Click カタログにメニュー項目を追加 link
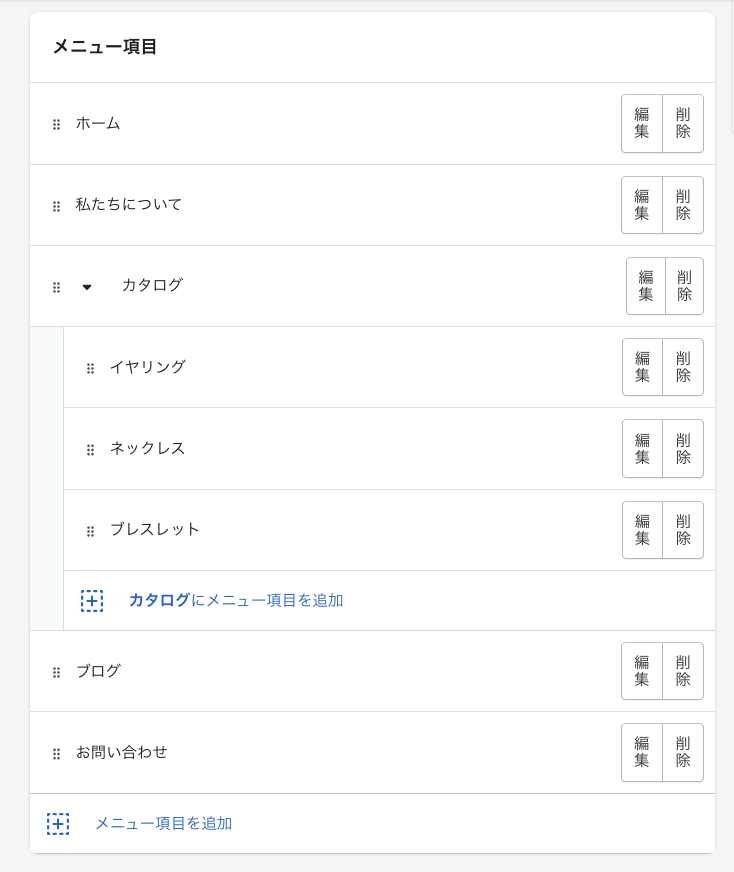734x872 pixels. 236,600
